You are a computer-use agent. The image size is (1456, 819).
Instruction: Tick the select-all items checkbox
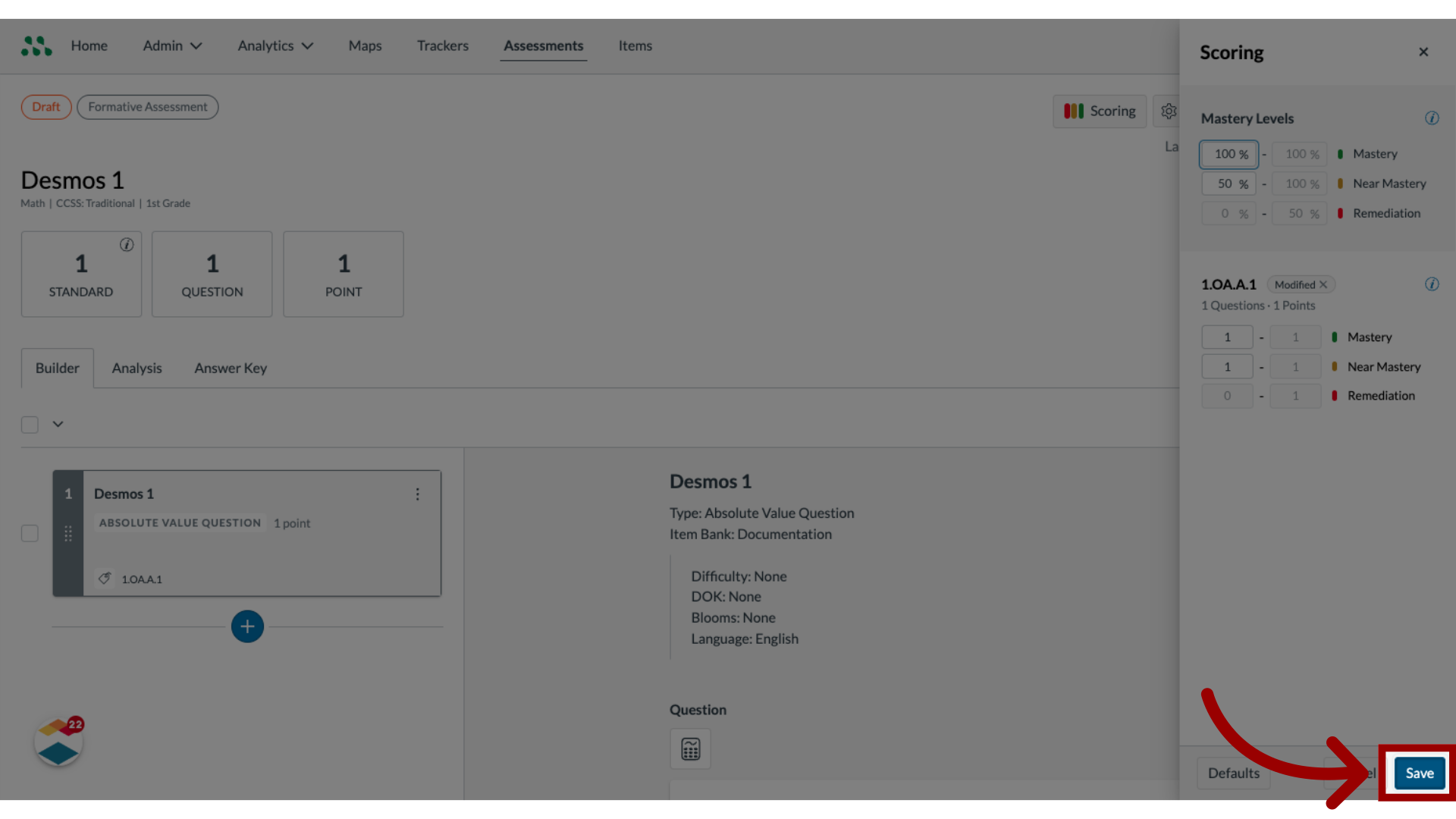(30, 425)
